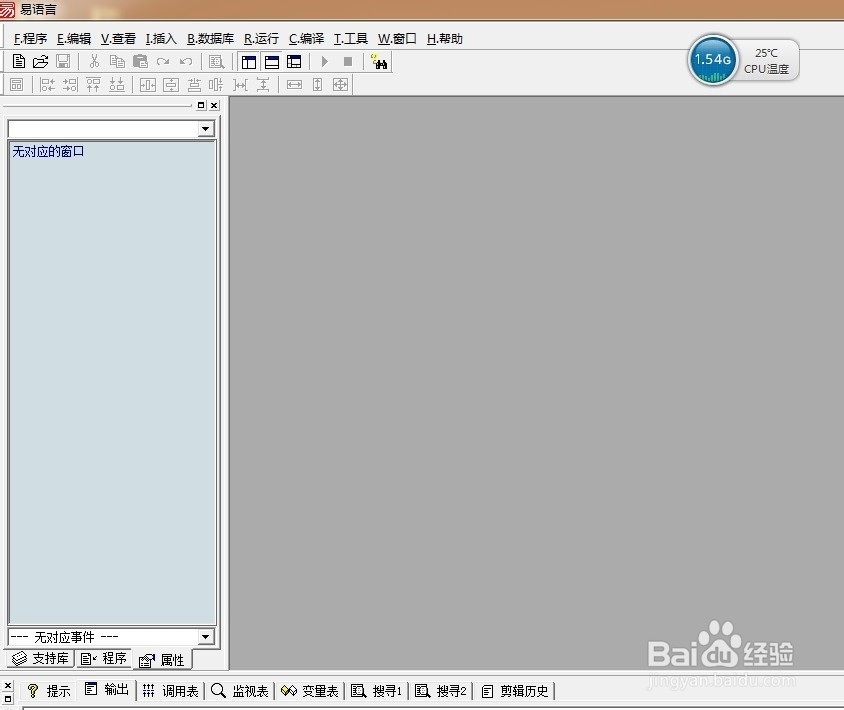
Task: Open the 剪辑历史 bottom tab
Action: (x=515, y=691)
